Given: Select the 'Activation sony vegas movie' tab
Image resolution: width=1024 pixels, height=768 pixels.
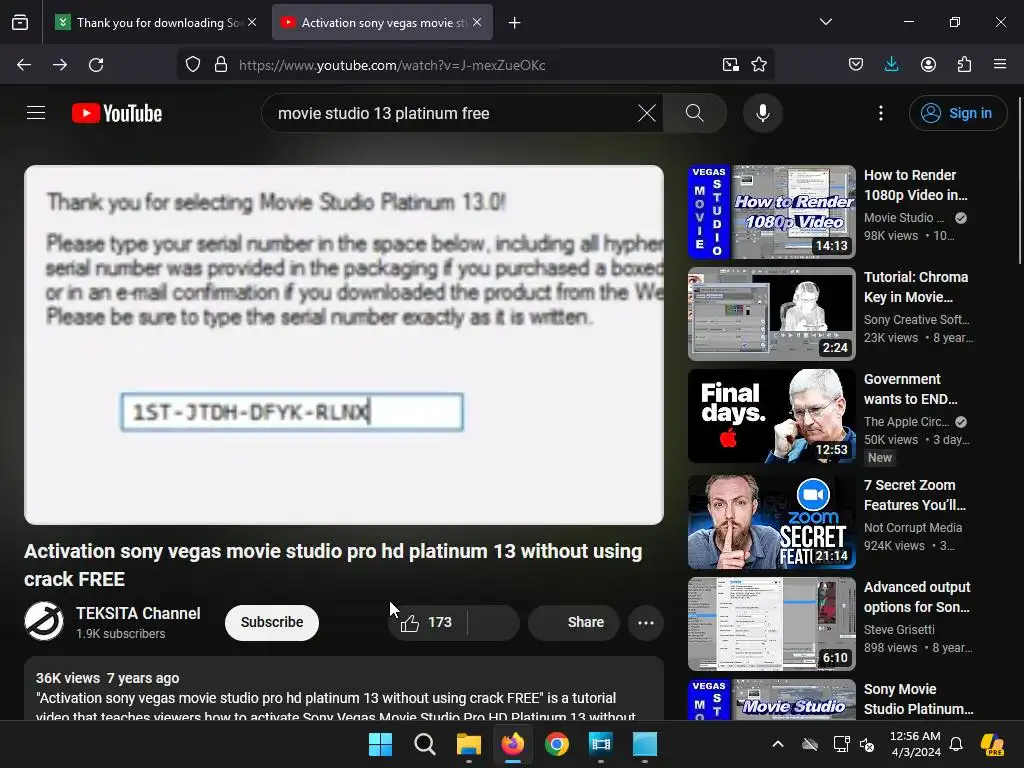Looking at the screenshot, I should [381, 22].
